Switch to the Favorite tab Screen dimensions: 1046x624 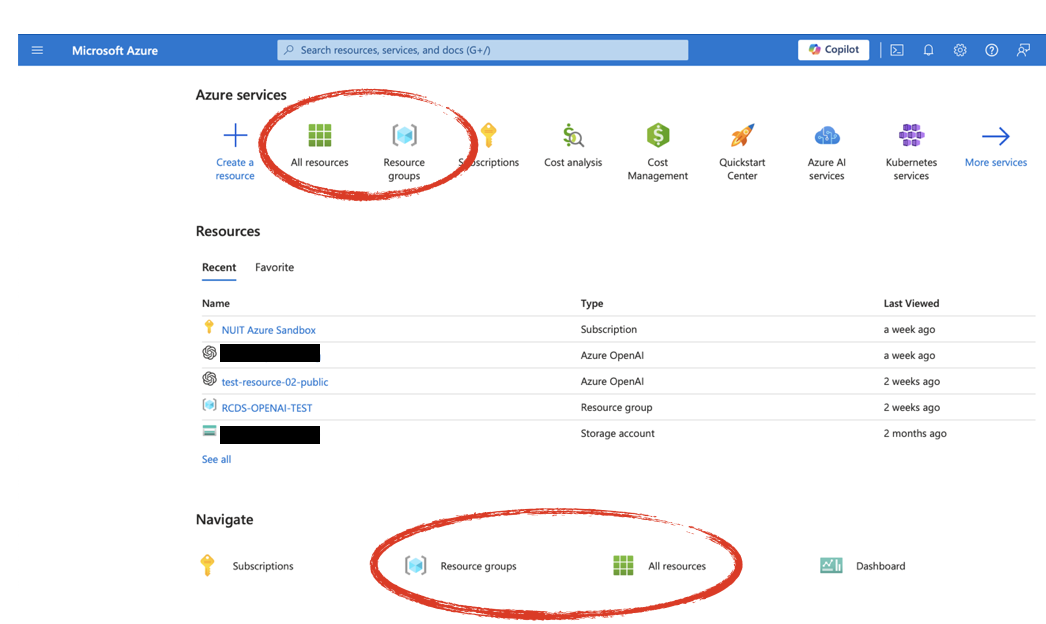pos(274,267)
